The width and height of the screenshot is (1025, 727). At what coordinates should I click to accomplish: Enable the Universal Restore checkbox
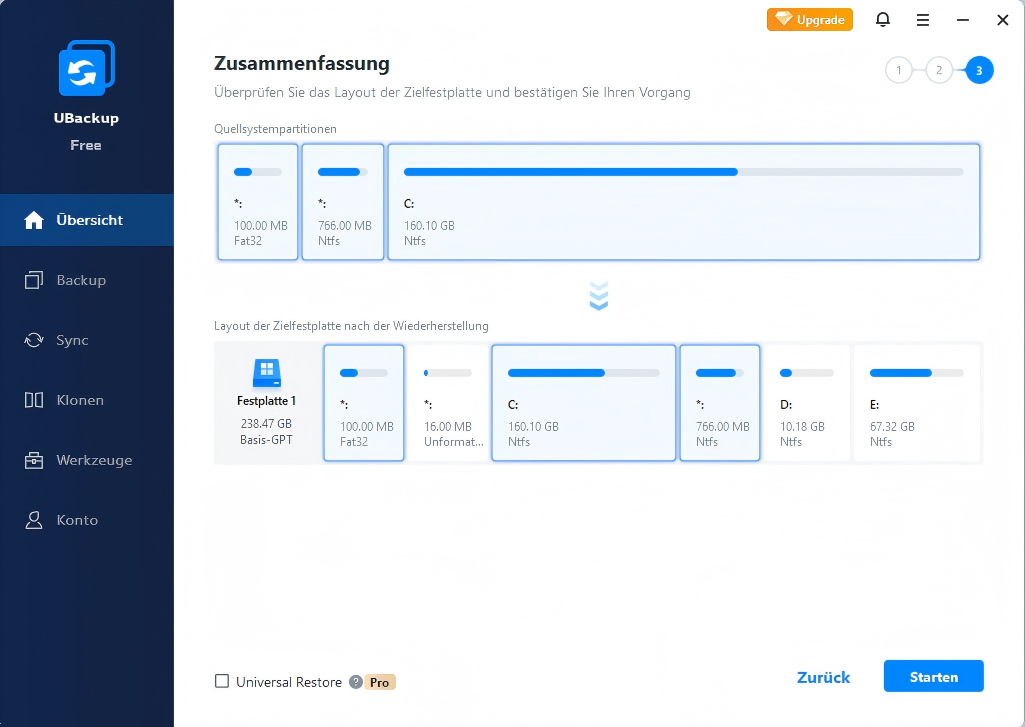click(222, 682)
